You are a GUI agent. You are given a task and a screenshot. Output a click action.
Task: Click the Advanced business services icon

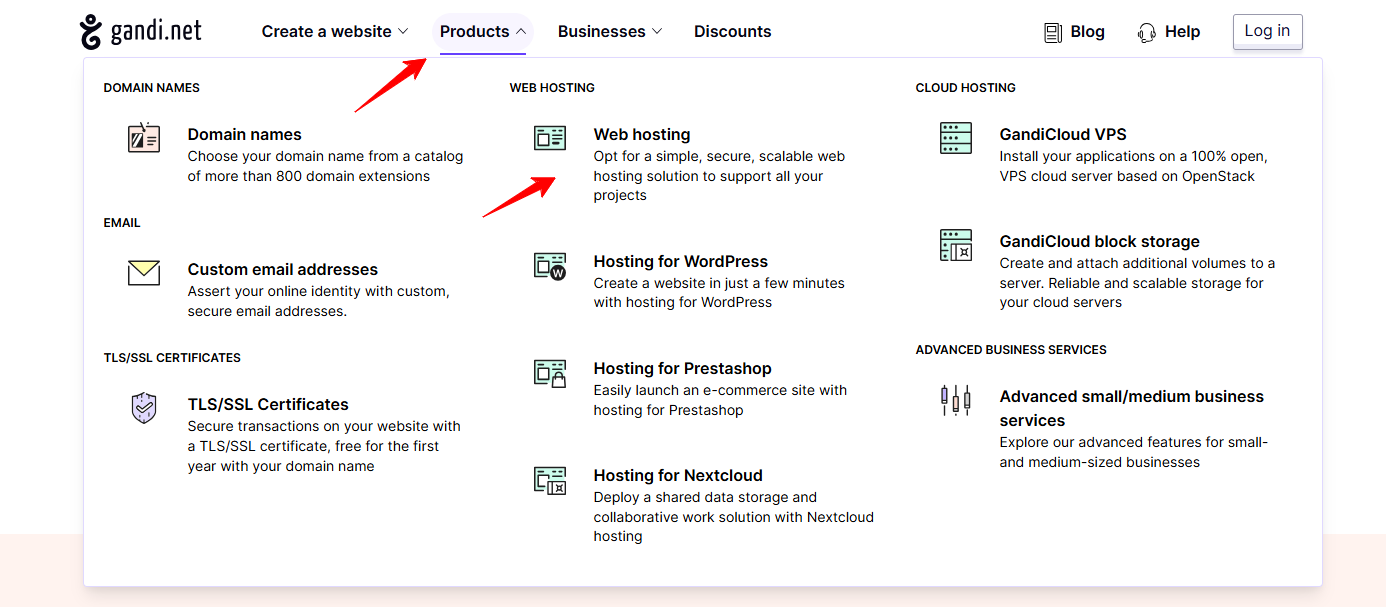click(x=956, y=400)
